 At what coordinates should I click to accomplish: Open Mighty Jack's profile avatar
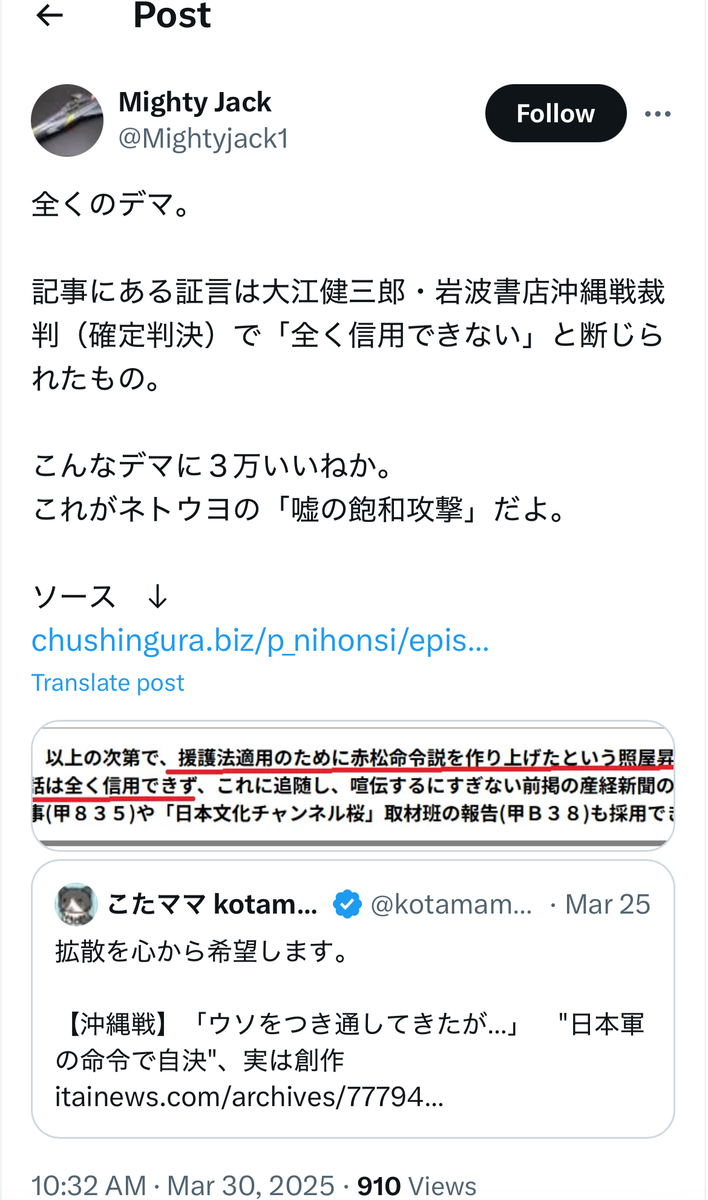68,120
